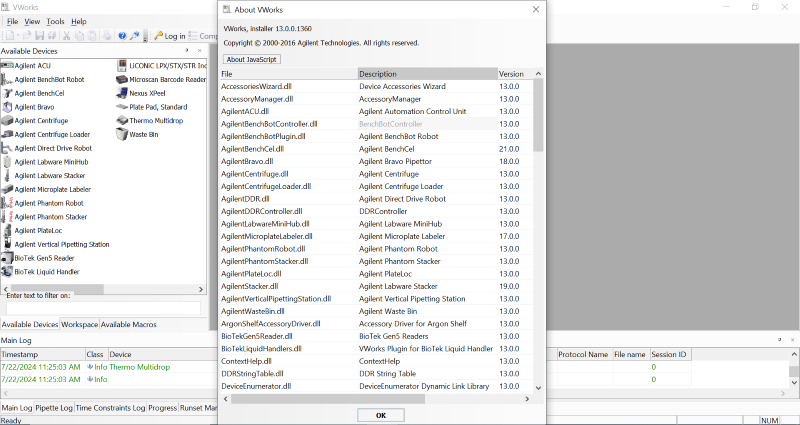Click the Save toolbar icon
The image size is (800, 425).
click(x=39, y=36)
